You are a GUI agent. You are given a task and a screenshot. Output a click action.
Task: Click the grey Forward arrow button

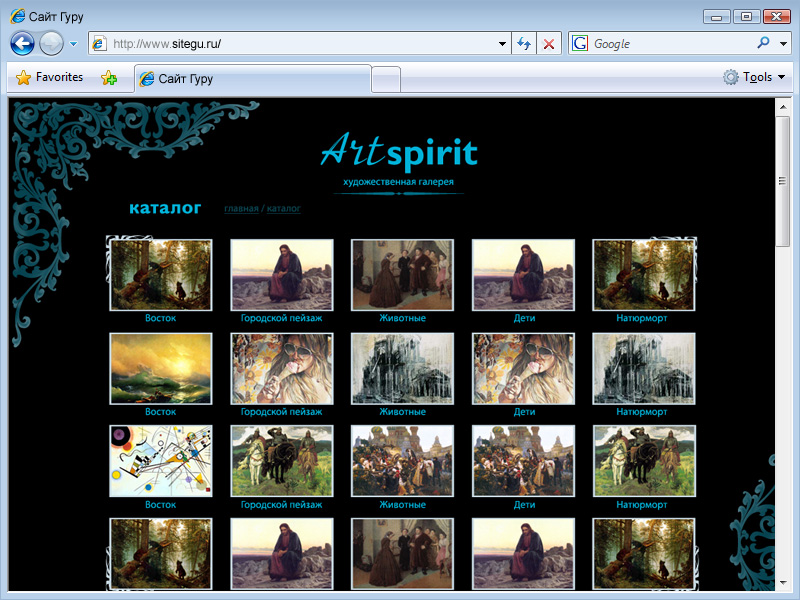[52, 43]
